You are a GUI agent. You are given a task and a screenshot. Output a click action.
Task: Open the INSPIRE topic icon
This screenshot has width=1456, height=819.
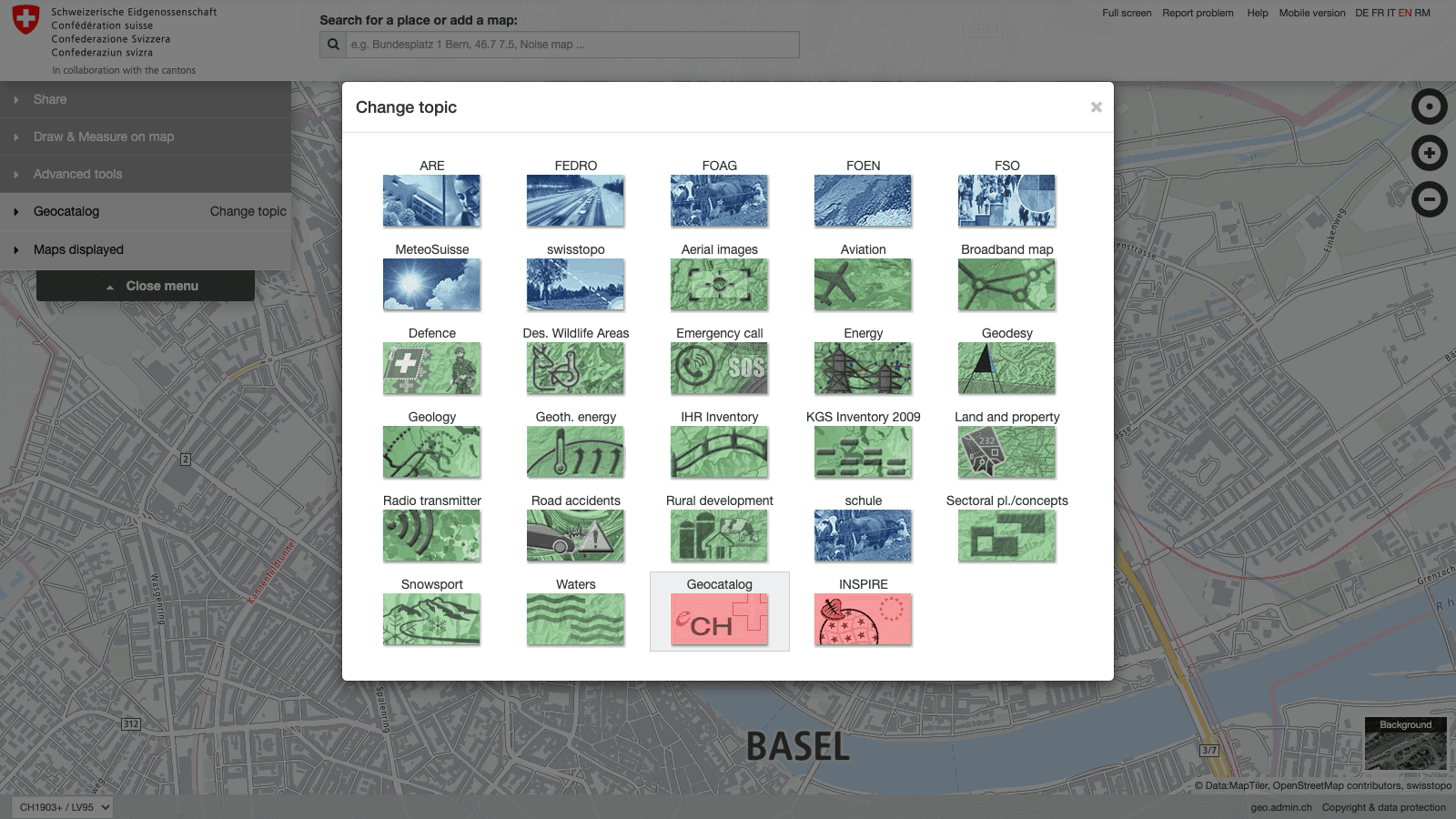[x=863, y=619]
